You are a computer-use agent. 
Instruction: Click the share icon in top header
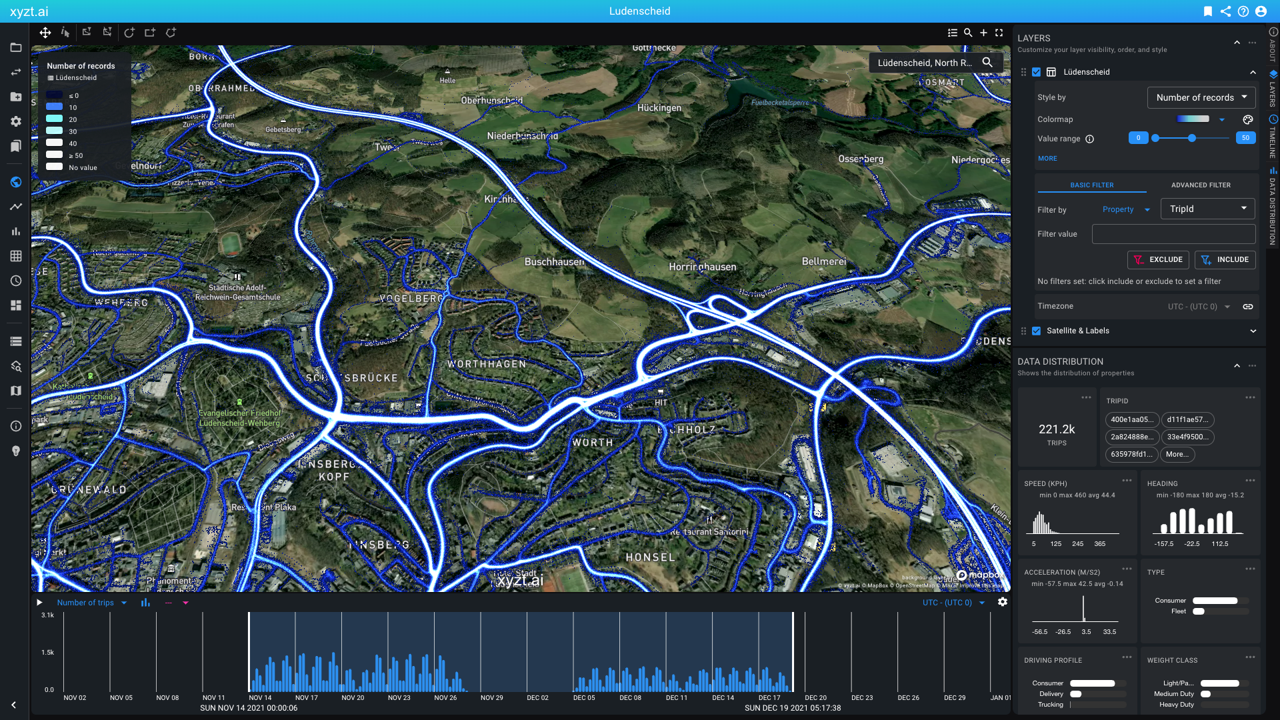[1226, 11]
